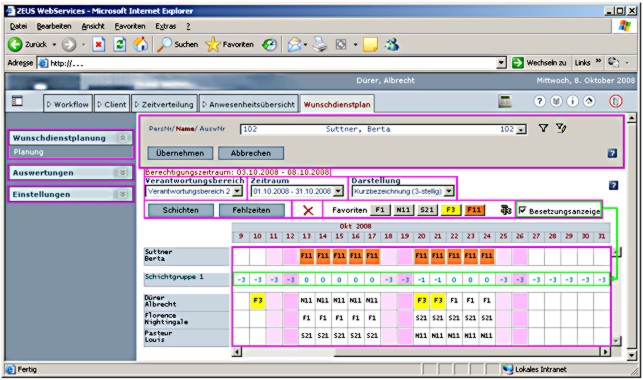Expand the Auswertungen section
Image resolution: width=643 pixels, height=380 pixels.
click(x=122, y=173)
